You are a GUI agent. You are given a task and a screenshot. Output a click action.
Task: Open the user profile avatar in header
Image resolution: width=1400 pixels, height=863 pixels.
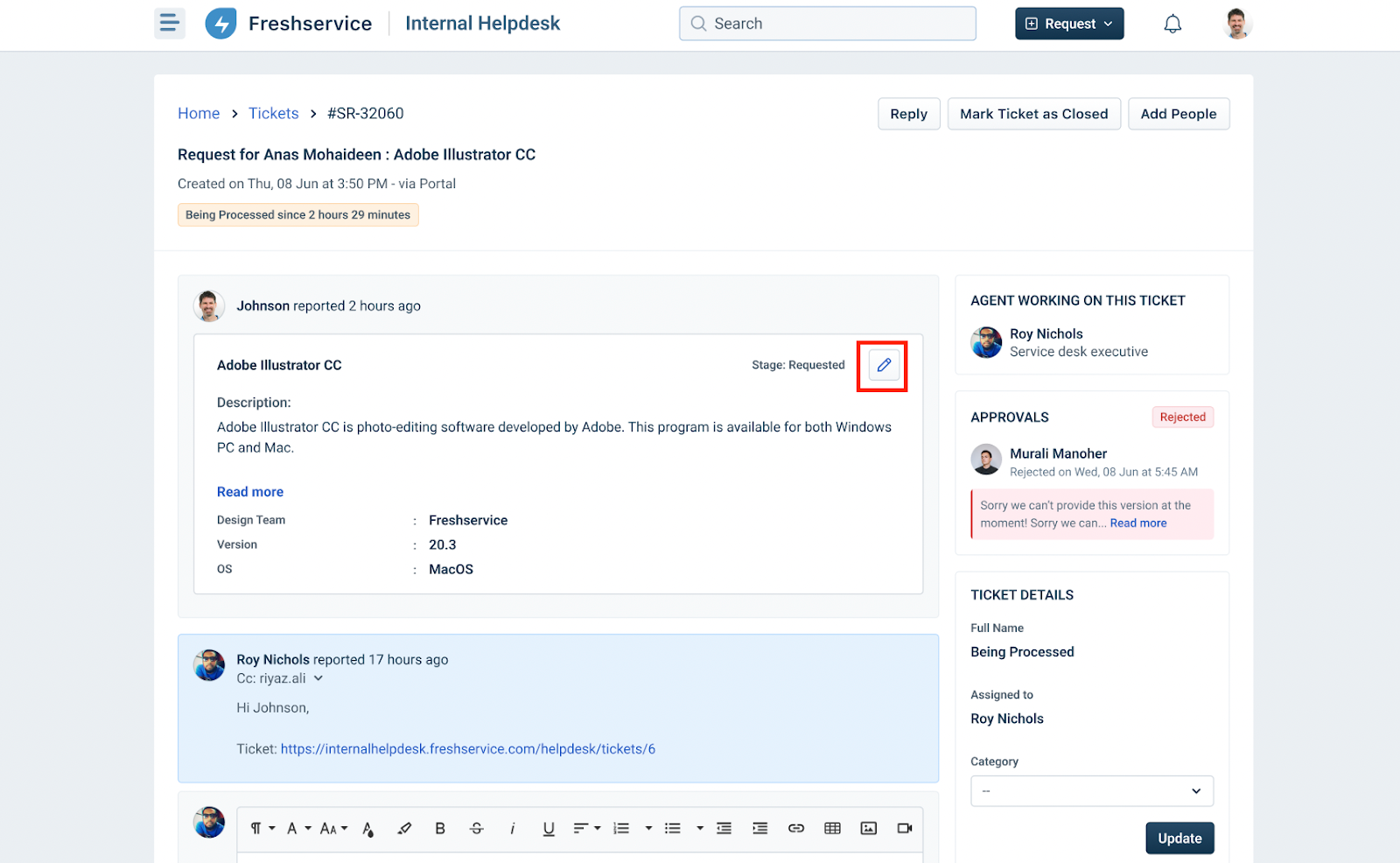point(1236,24)
